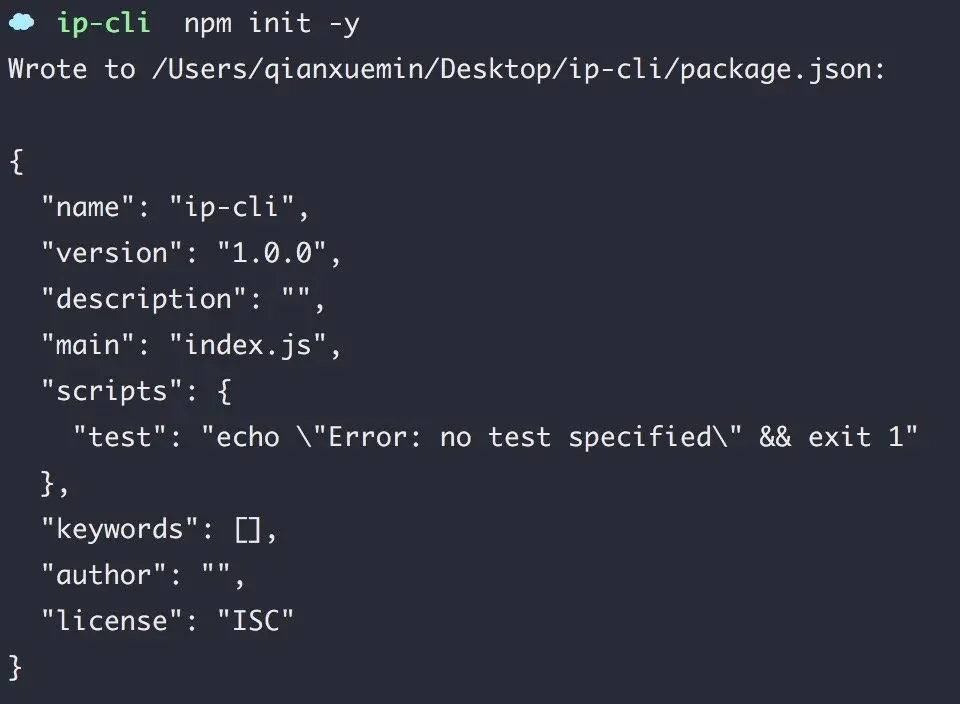This screenshot has height=704, width=960.
Task: Click the "main" key in output
Action: (x=88, y=345)
